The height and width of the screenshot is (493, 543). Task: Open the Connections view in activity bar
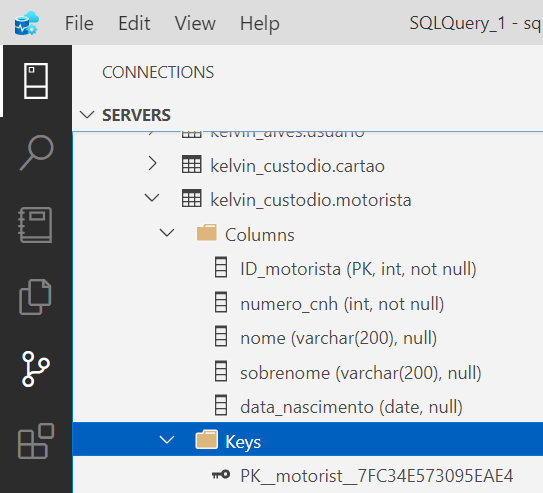[x=36, y=81]
